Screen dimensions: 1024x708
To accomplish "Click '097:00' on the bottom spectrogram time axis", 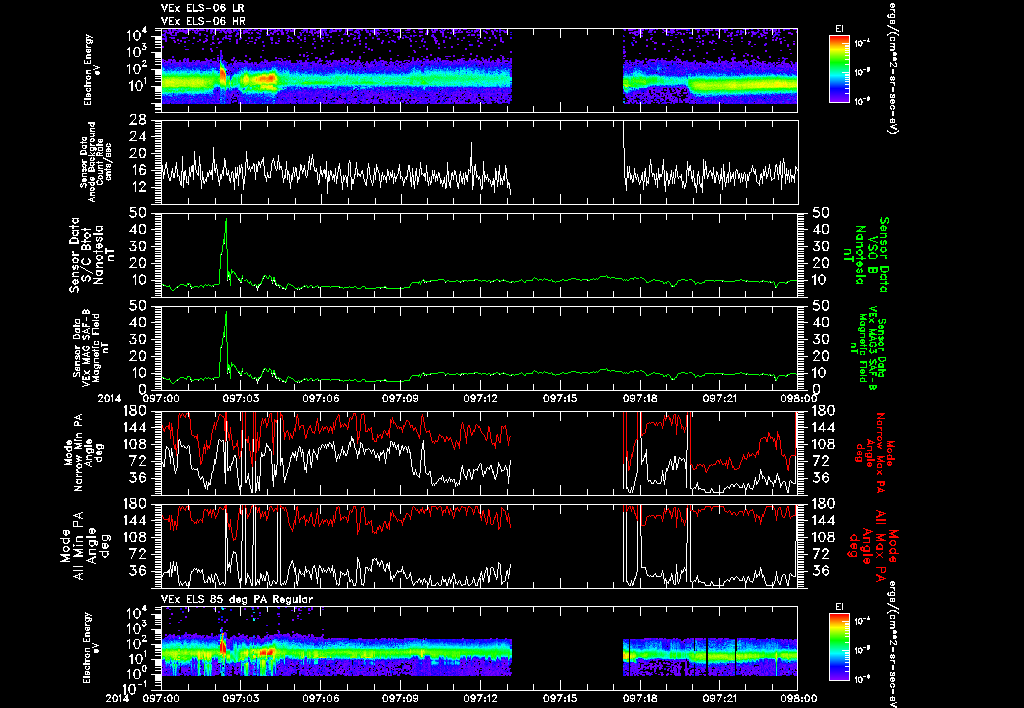I will coord(161,698).
